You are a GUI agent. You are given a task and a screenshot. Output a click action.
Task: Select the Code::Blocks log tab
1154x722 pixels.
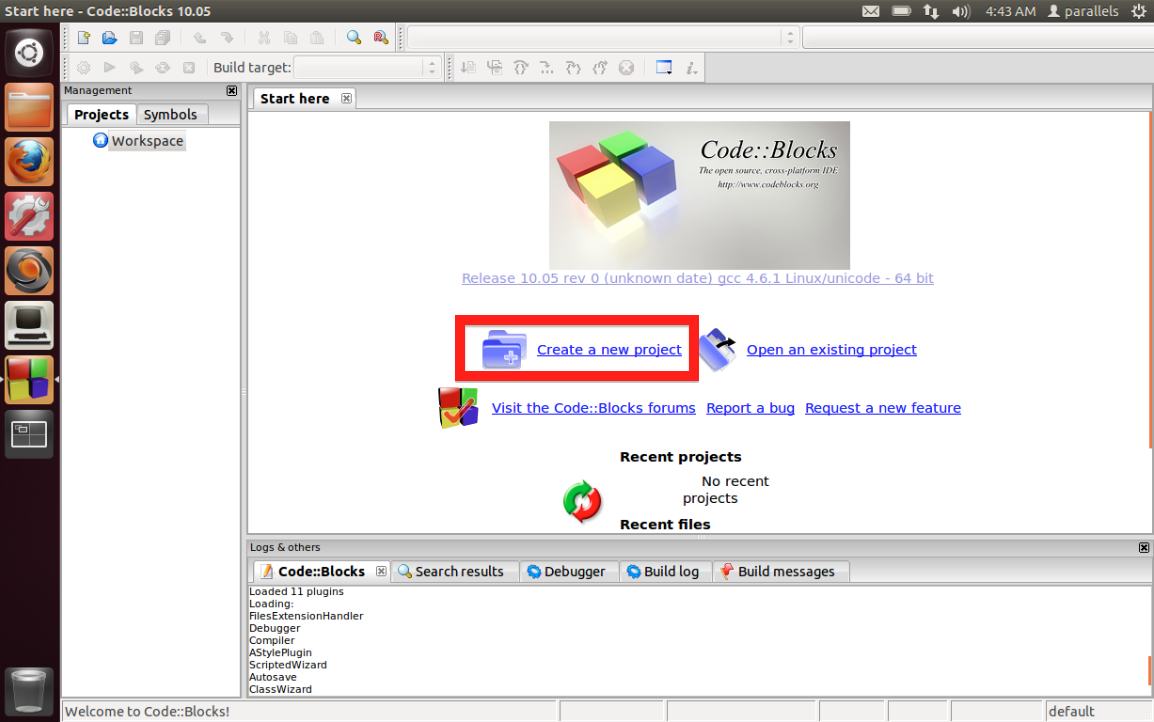321,571
